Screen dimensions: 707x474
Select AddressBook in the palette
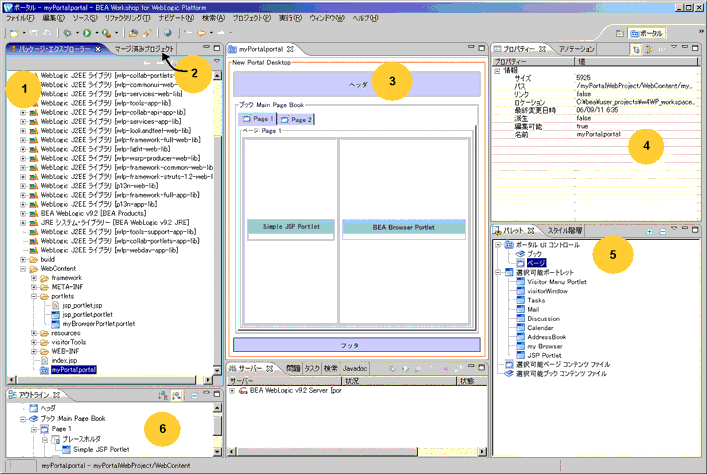coord(546,337)
